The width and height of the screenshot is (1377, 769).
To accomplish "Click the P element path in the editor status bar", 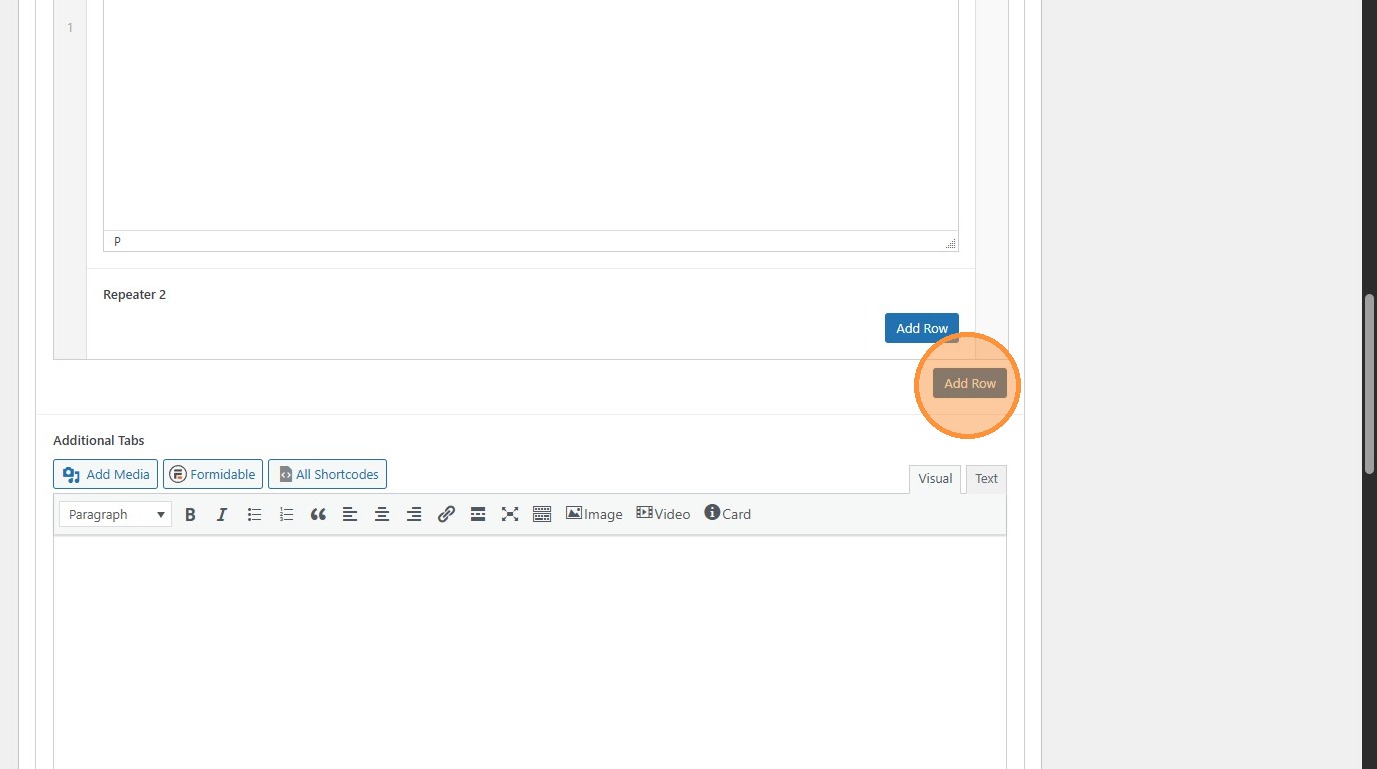I will (x=117, y=241).
